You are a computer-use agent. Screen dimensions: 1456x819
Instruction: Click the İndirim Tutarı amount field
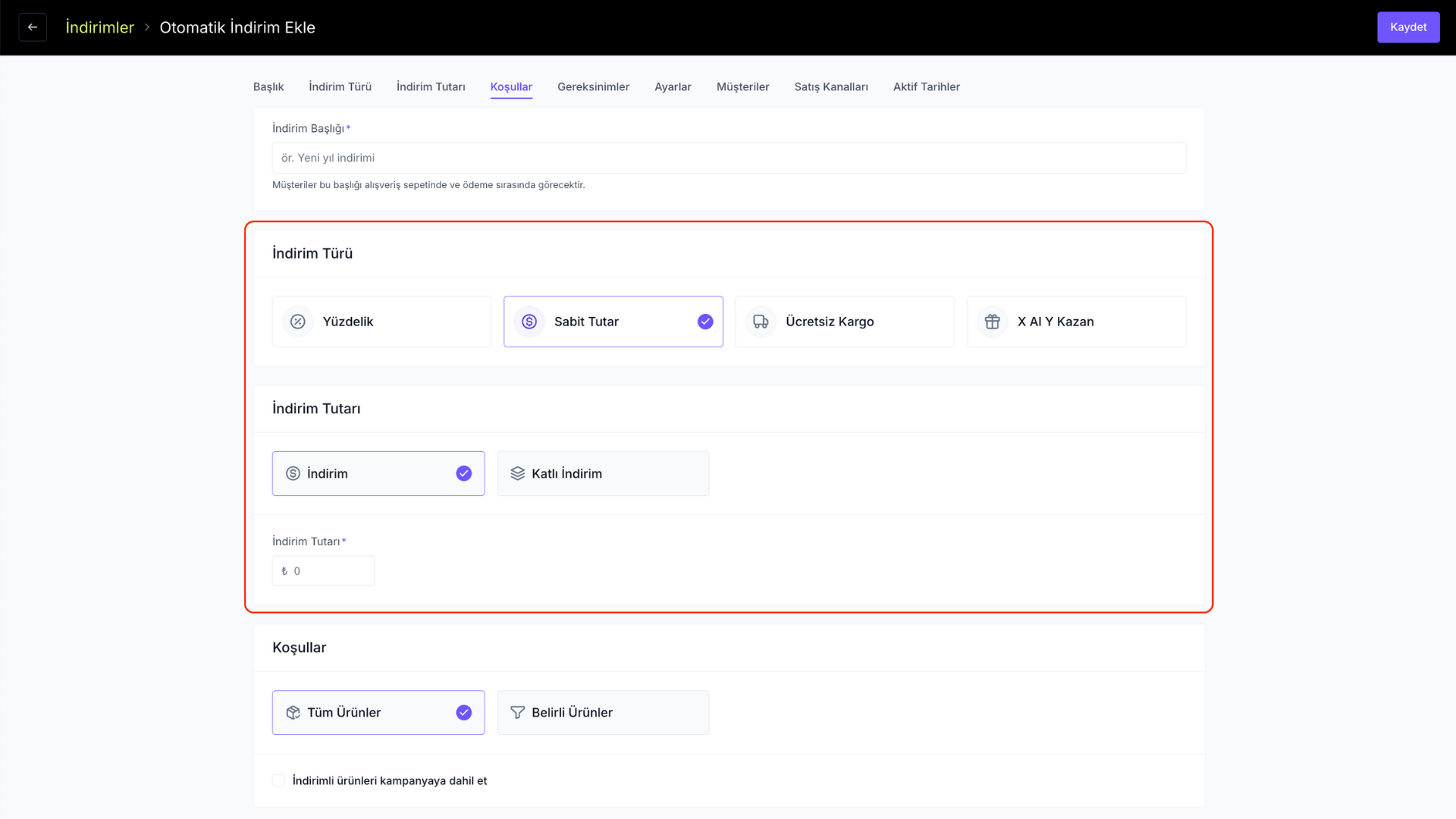[323, 571]
